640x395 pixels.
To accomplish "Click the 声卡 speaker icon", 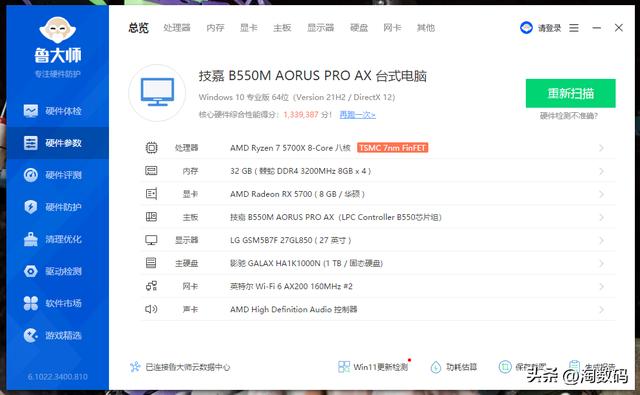I will coord(151,309).
